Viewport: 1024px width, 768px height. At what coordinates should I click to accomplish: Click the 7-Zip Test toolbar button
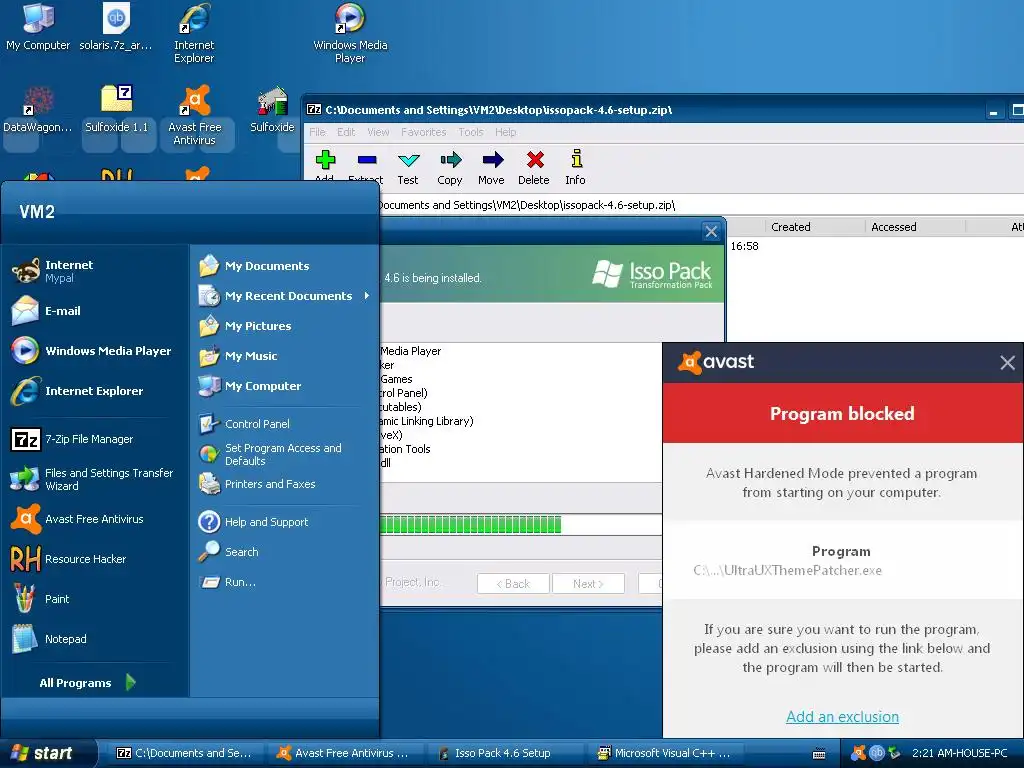408,168
